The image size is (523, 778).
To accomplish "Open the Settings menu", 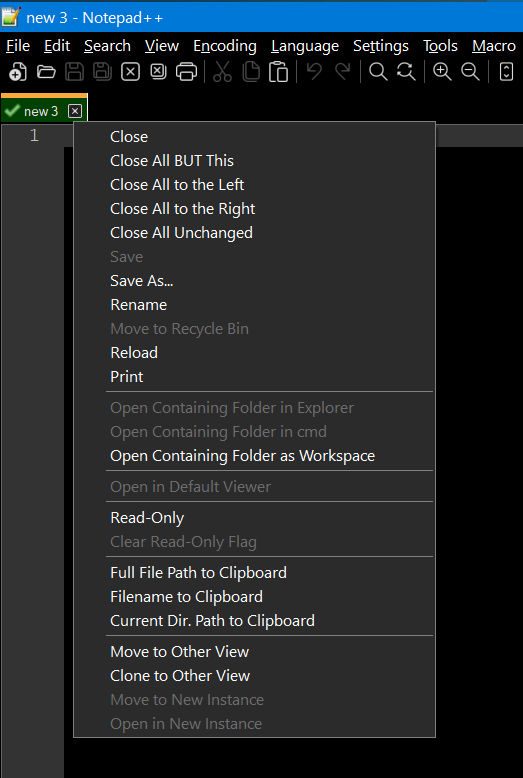I will [381, 46].
